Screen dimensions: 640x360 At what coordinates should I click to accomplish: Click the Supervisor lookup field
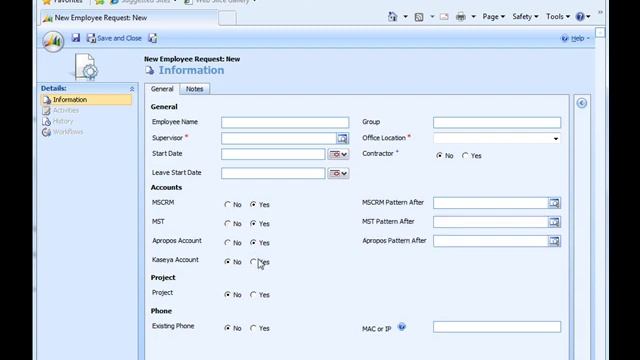tap(279, 138)
